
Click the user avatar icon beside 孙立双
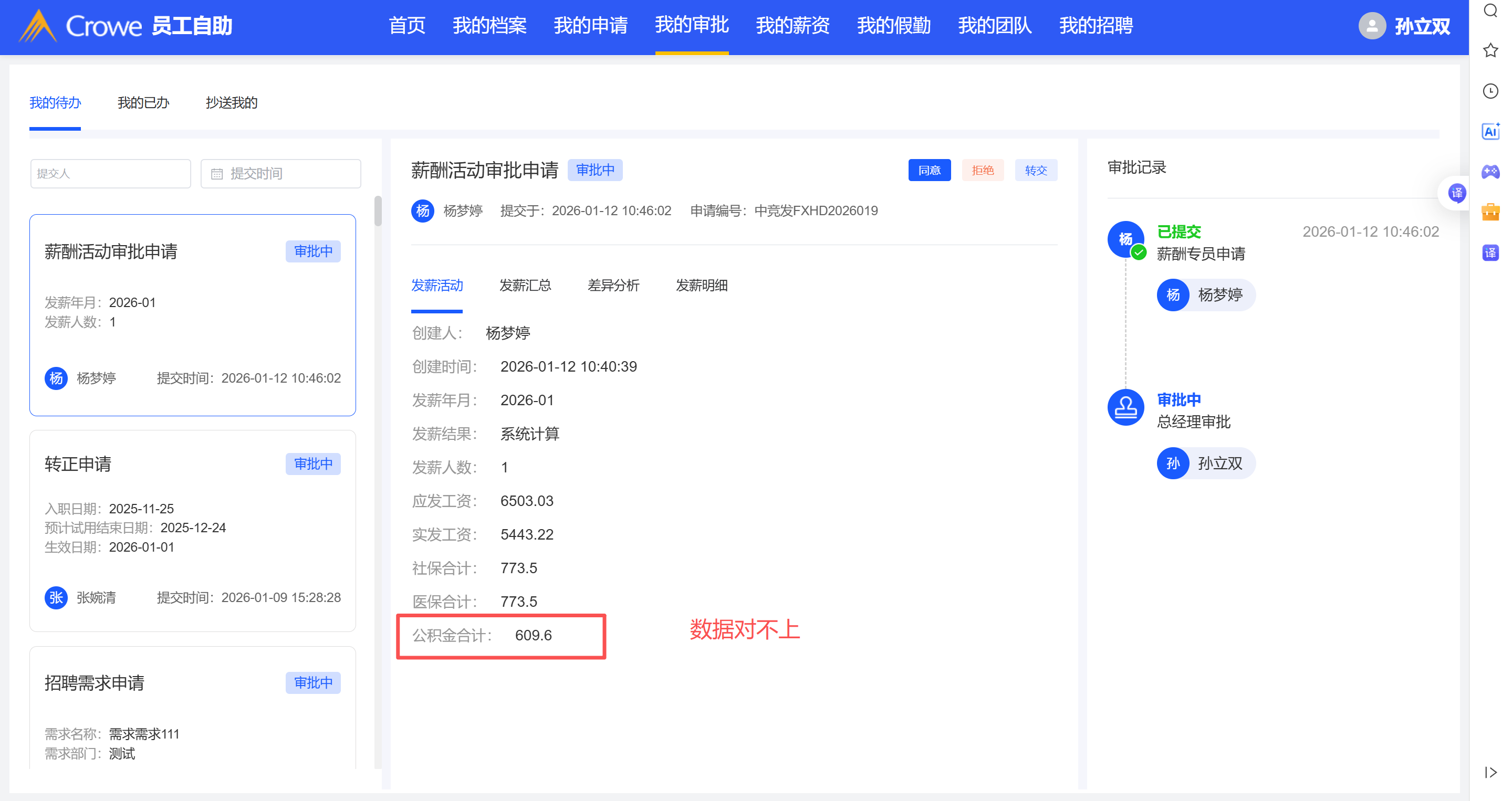(x=1372, y=26)
